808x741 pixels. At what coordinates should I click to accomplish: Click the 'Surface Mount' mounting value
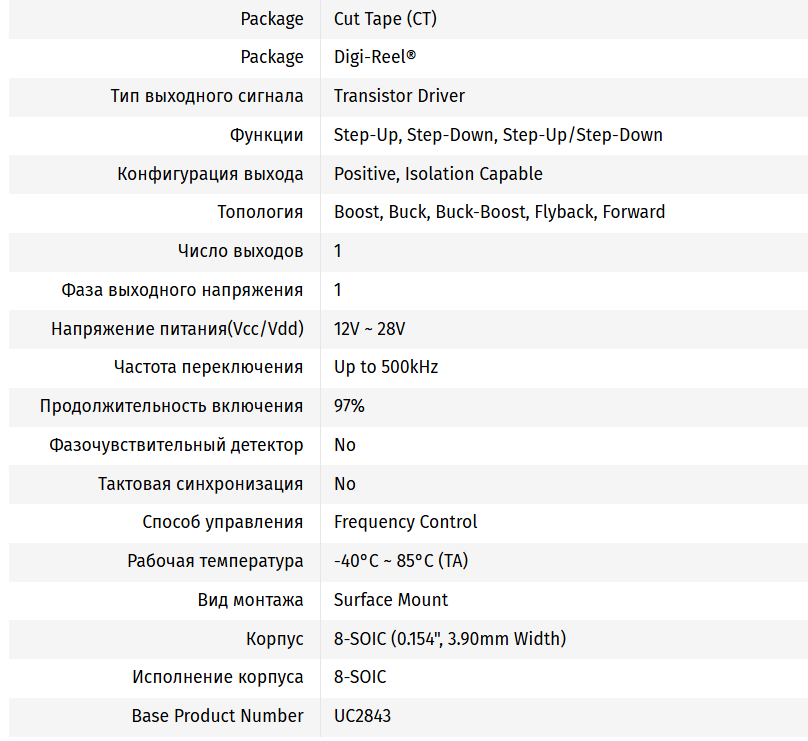tap(391, 600)
